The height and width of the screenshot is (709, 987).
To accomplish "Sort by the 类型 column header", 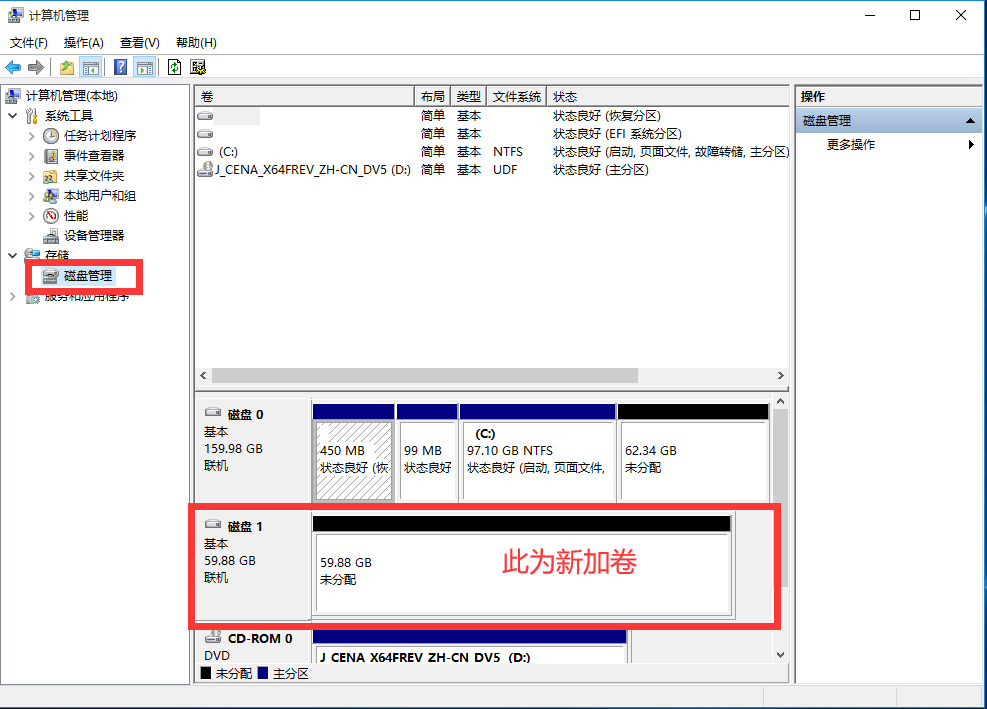I will click(x=469, y=97).
